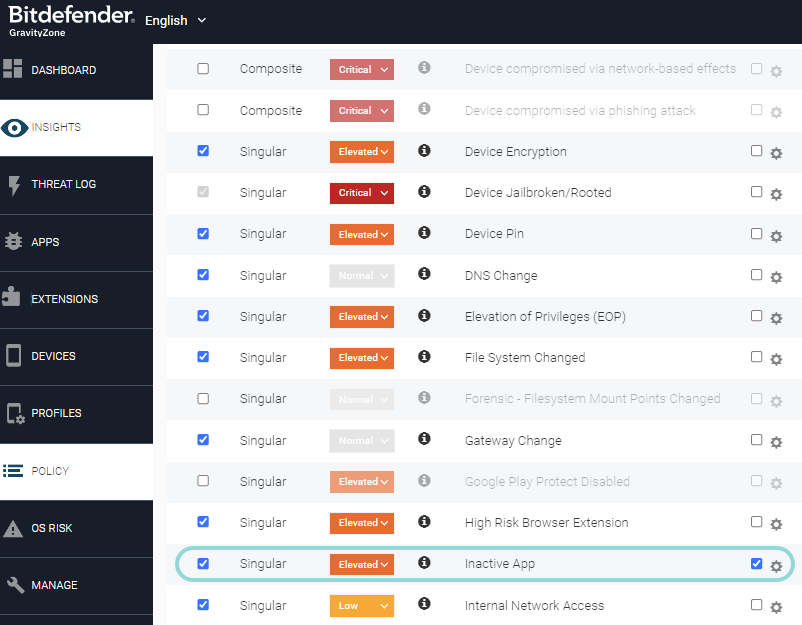Enable the Google Play Protect Disabled checkbox
Viewport: 802px width, 625px height.
pyautogui.click(x=203, y=481)
